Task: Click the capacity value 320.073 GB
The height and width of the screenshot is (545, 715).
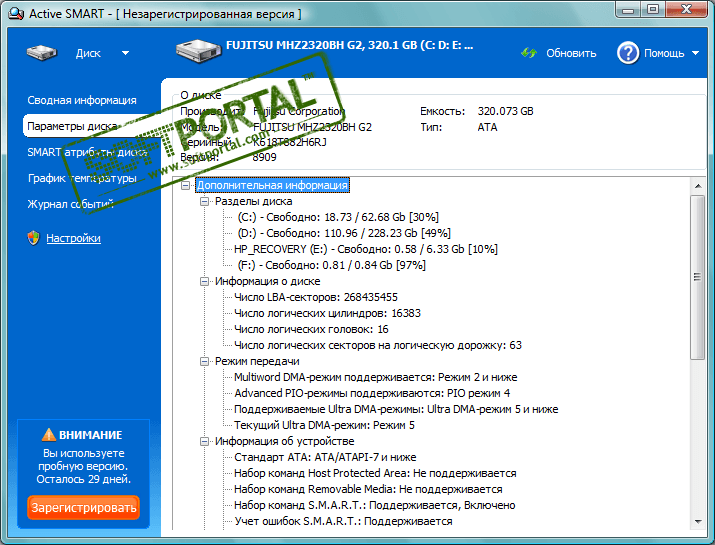Action: click(x=505, y=111)
